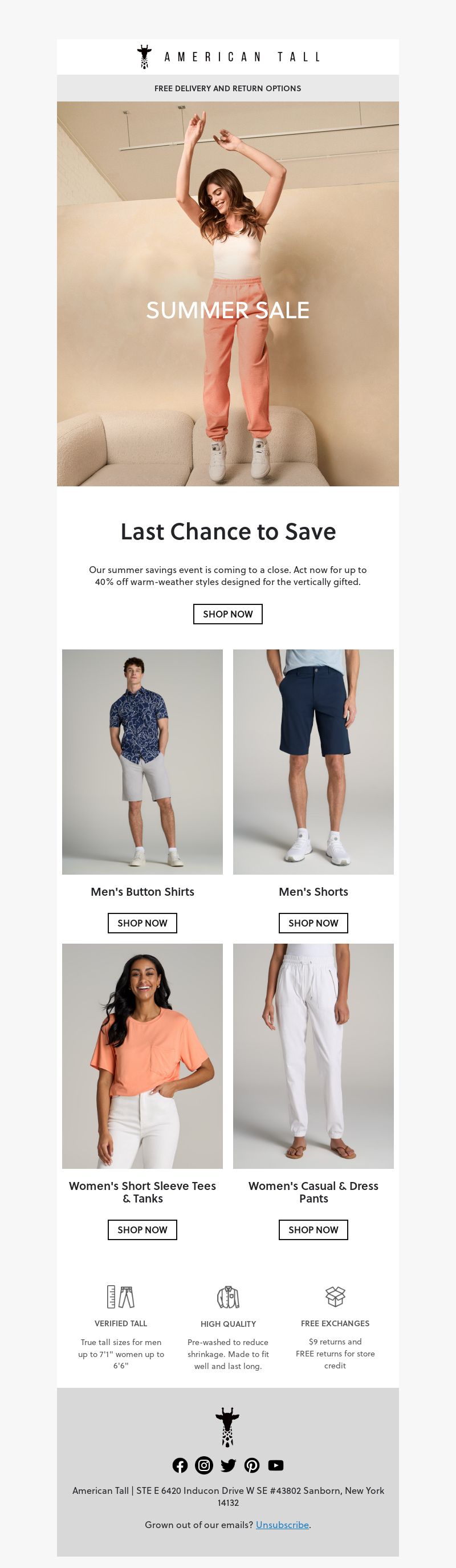Click the Verified Tall ruler and pants icon
The height and width of the screenshot is (1568, 456).
point(120,1297)
